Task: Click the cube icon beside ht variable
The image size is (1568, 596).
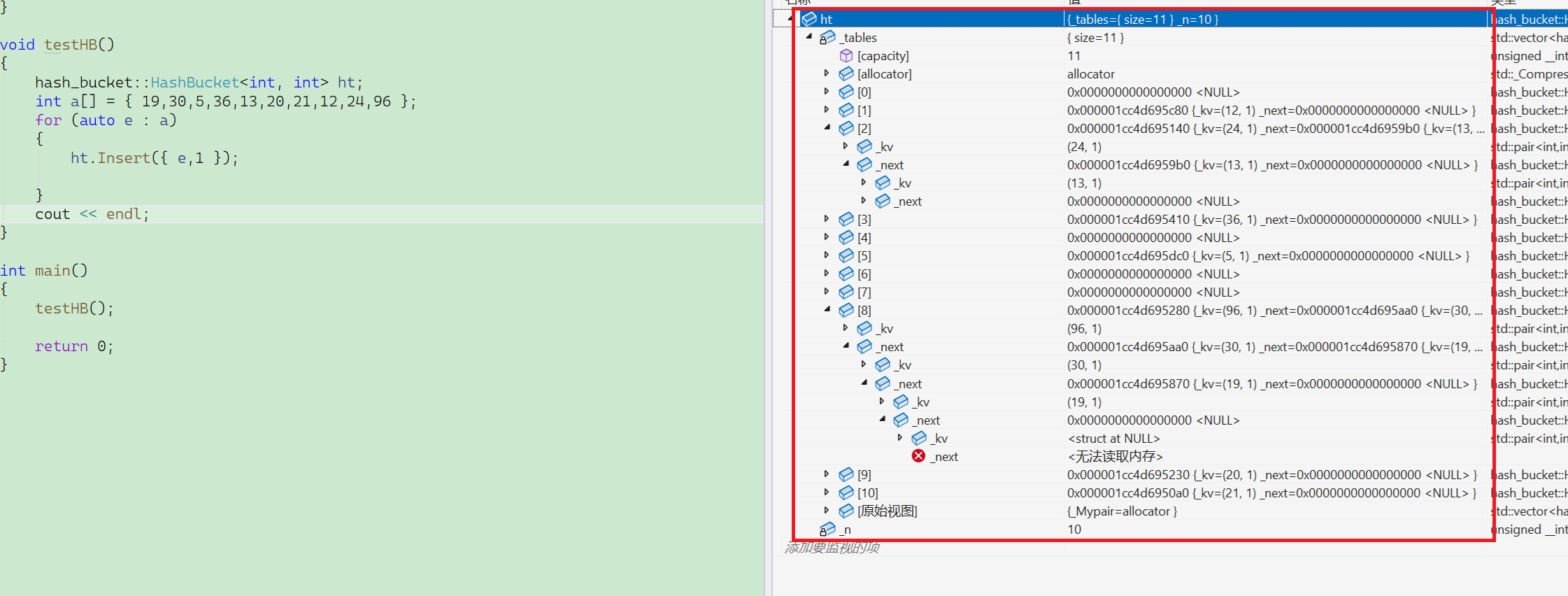Action: (809, 19)
